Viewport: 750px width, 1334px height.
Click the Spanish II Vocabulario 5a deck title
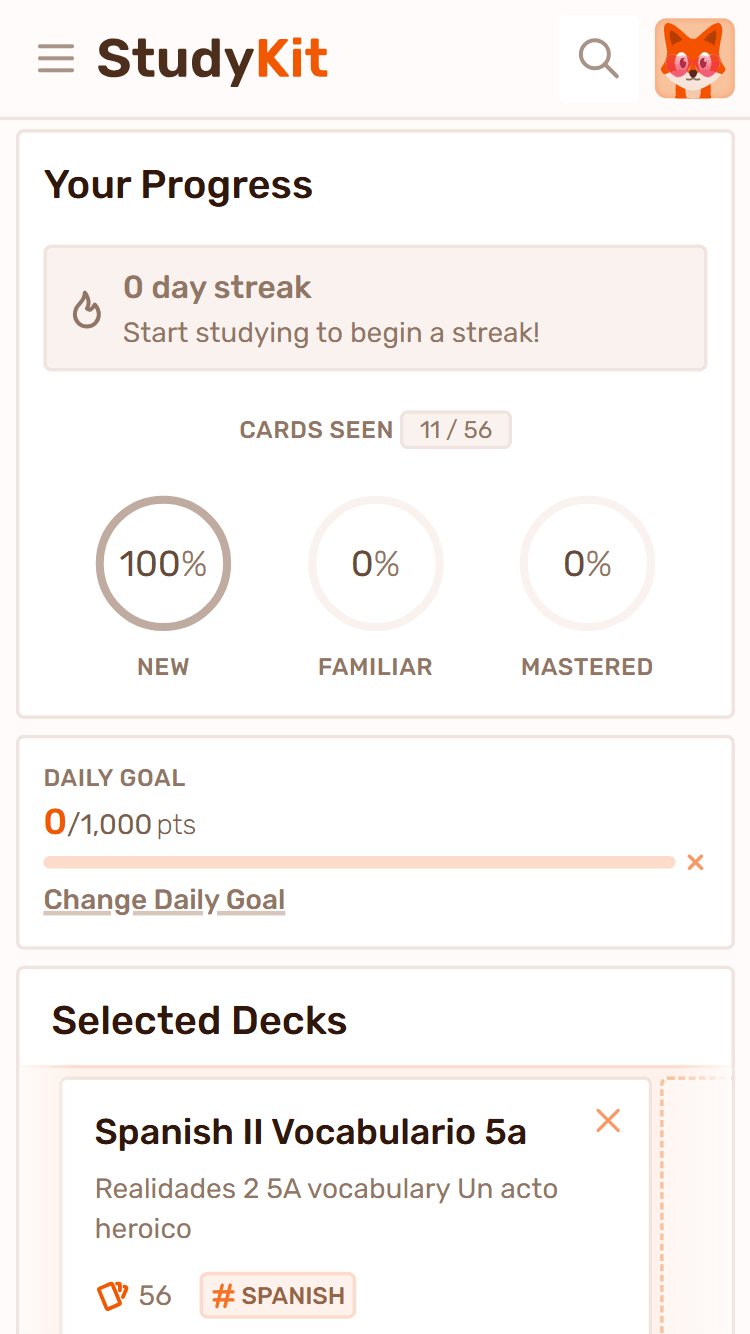pyautogui.click(x=310, y=1131)
